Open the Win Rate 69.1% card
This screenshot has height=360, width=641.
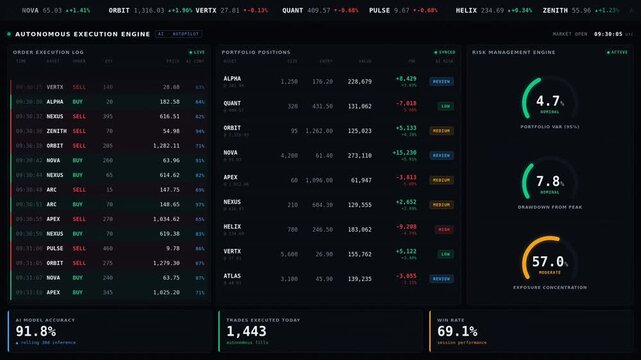coord(531,331)
